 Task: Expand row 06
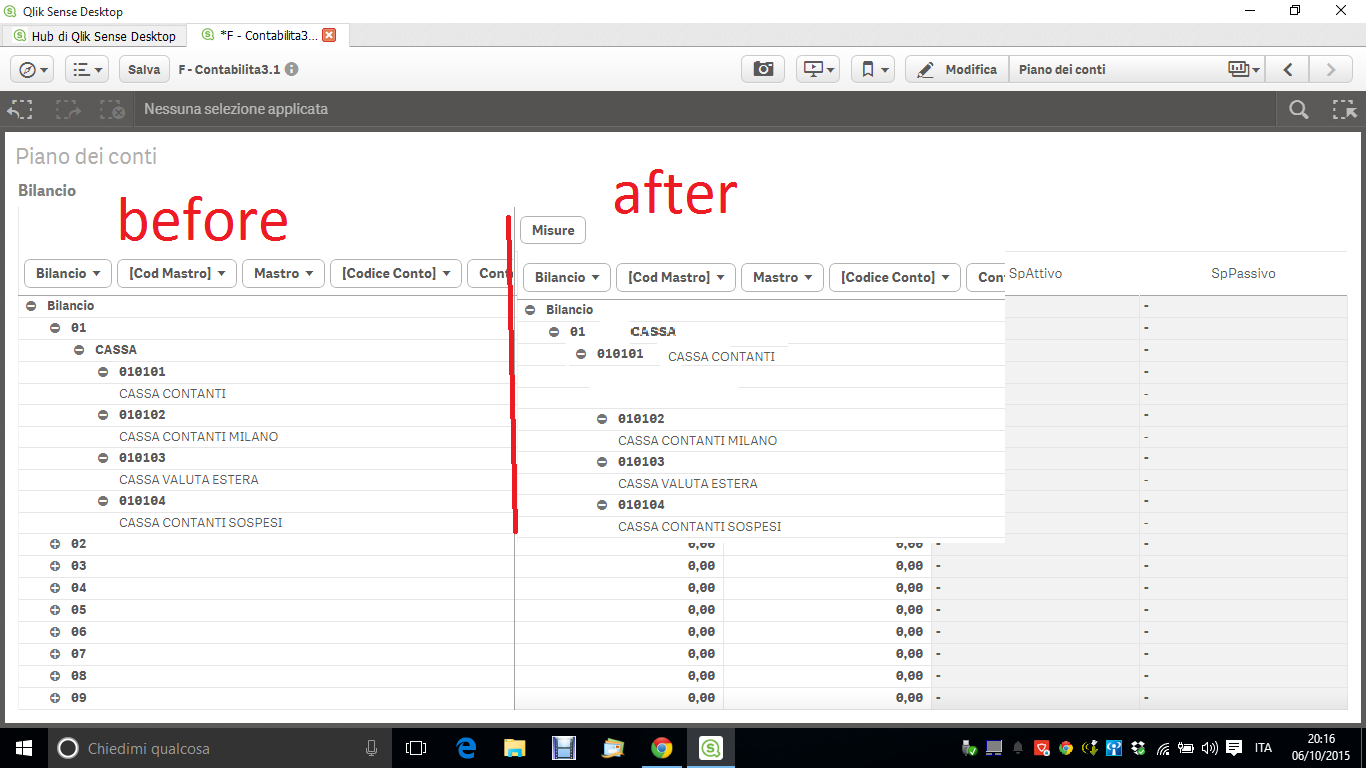55,632
